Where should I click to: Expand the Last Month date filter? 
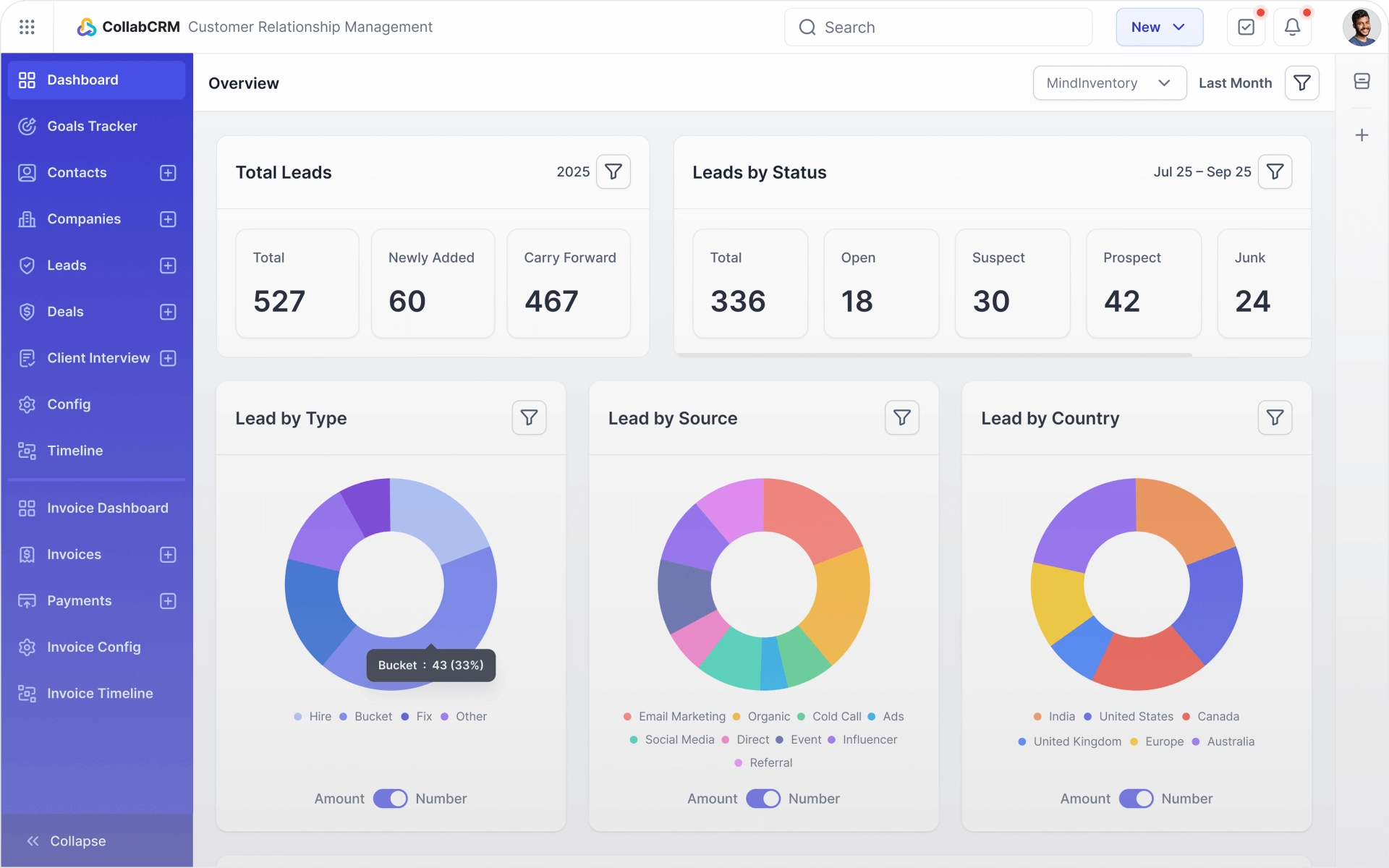click(1235, 82)
